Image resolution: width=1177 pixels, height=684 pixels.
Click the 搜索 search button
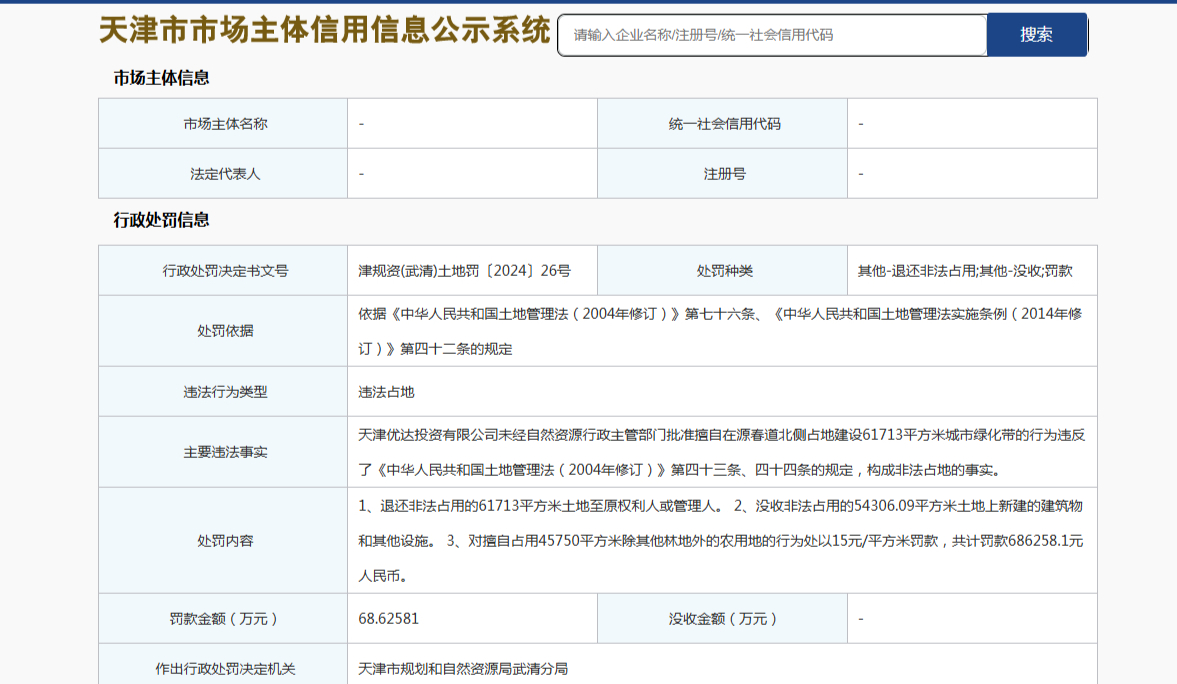tap(1037, 35)
